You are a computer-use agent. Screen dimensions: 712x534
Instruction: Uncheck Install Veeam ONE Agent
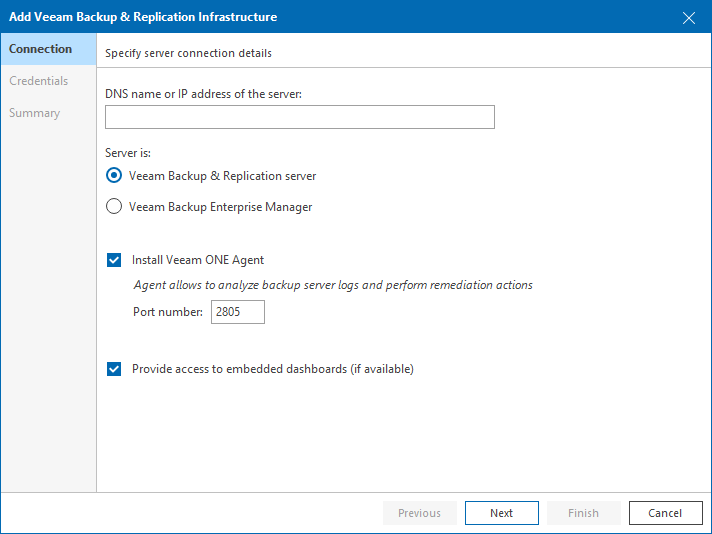[x=114, y=260]
